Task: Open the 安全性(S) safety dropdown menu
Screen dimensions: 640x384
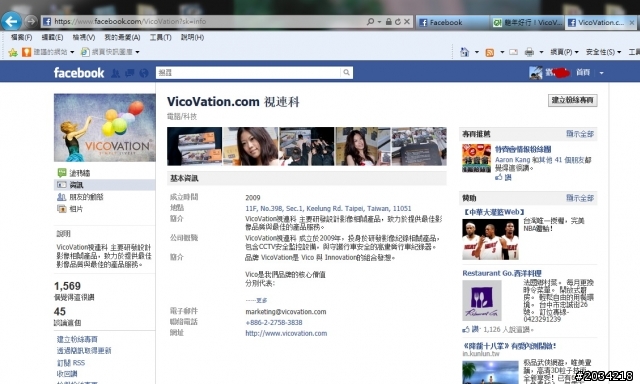Action: pyautogui.click(x=603, y=52)
